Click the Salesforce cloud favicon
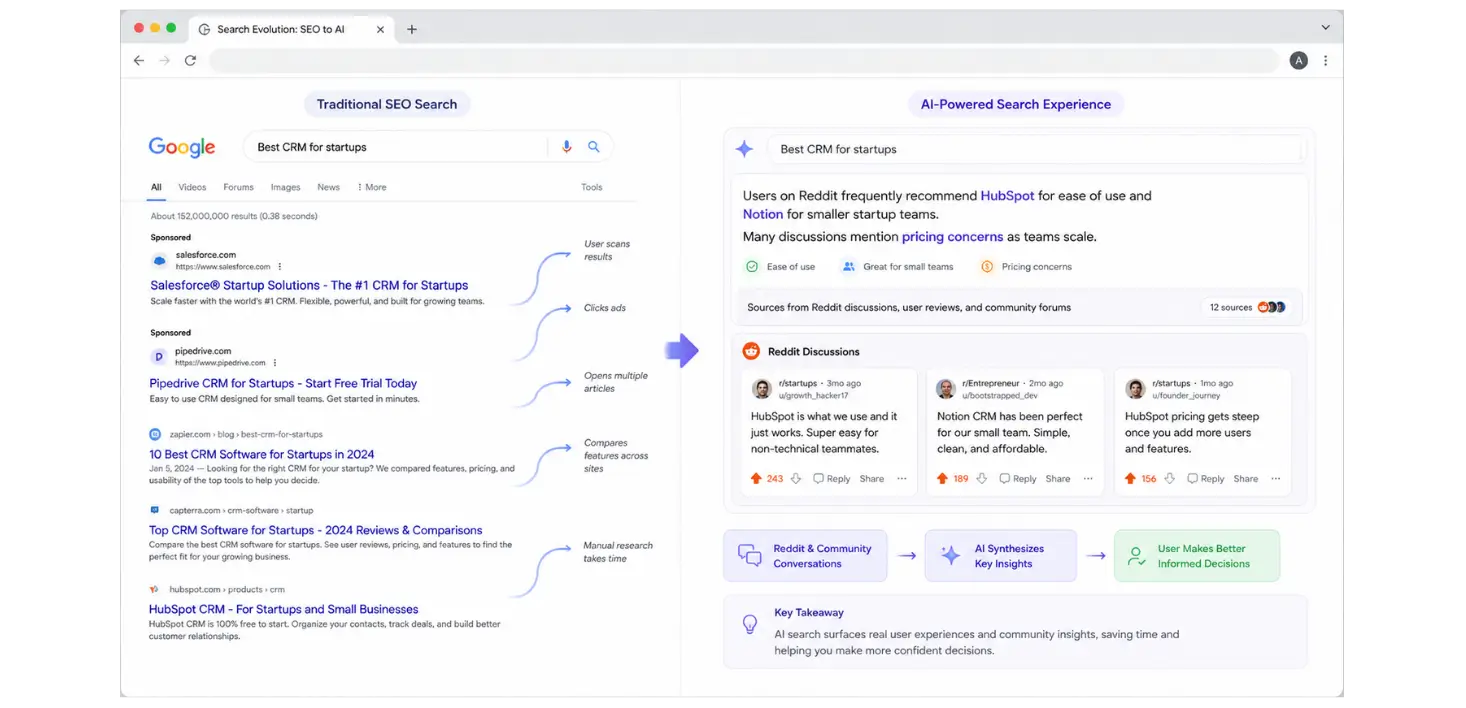 [159, 261]
